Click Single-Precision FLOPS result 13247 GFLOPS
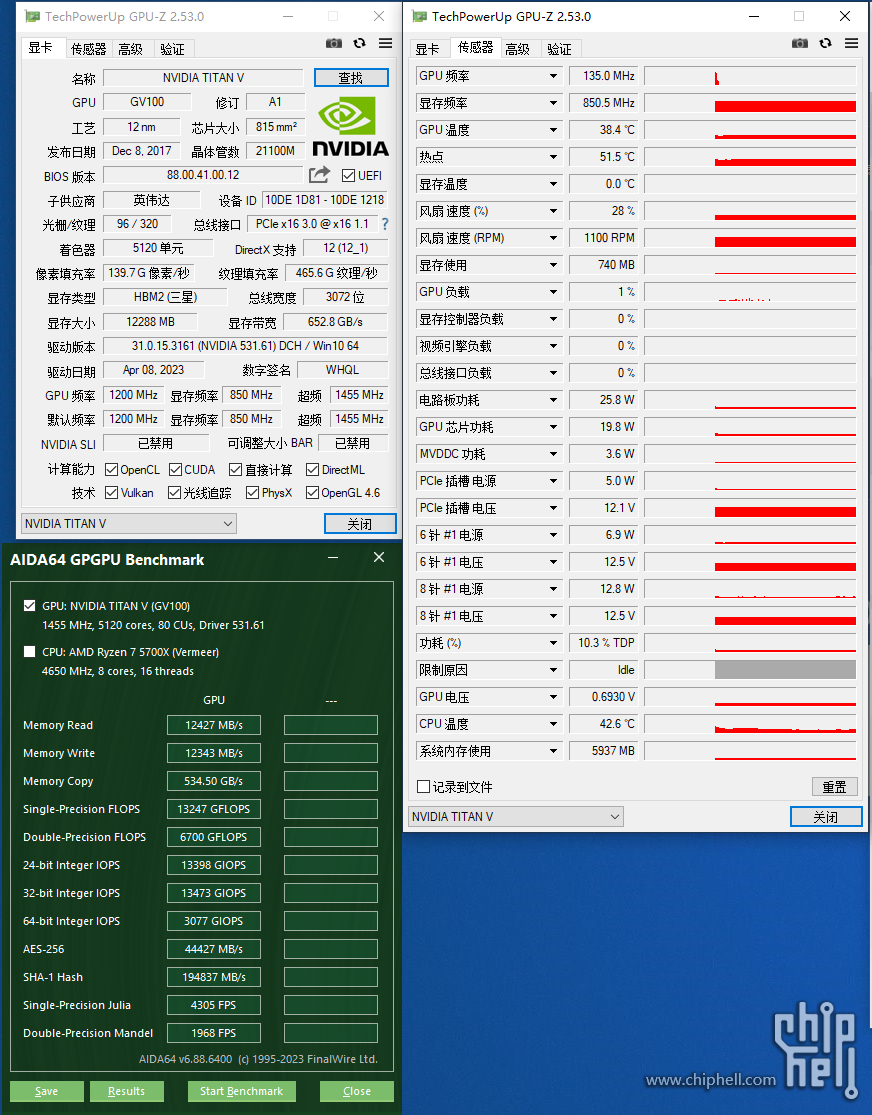 214,809
